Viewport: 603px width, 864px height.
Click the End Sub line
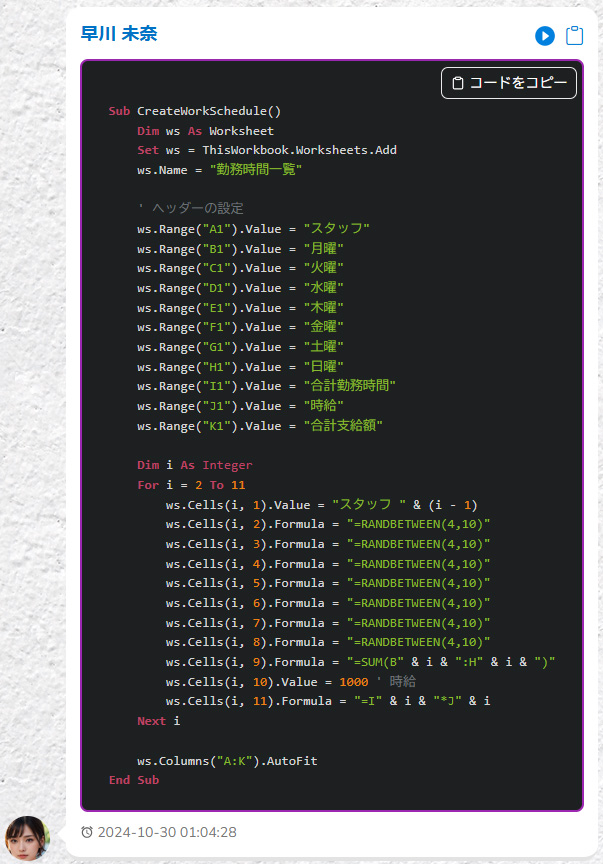pos(134,780)
